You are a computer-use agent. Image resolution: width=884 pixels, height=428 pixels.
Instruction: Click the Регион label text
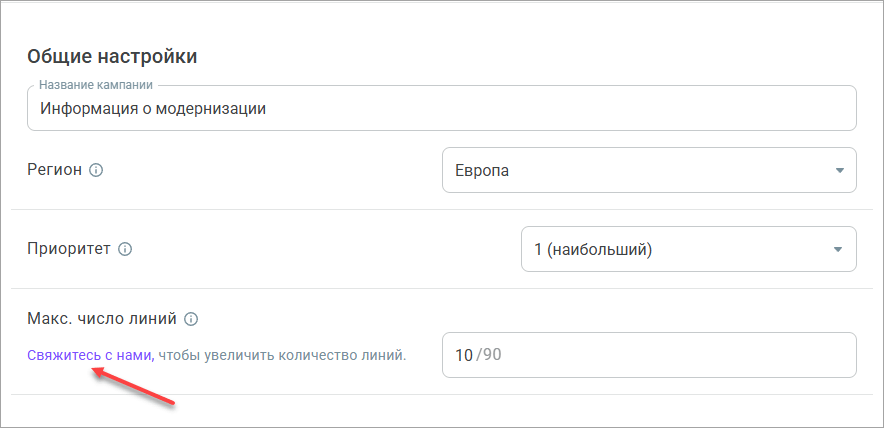coord(54,170)
